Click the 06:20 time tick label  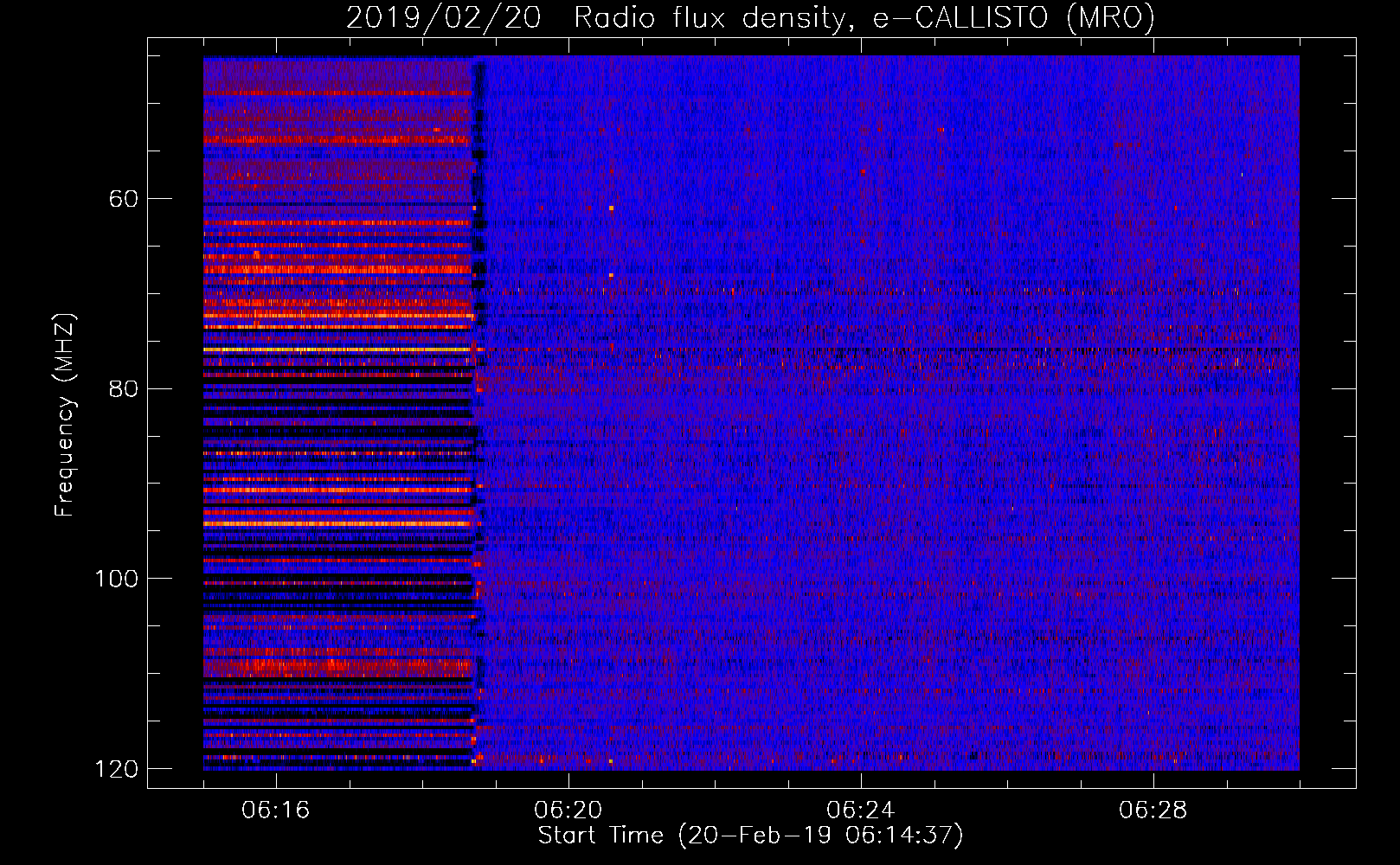568,811
